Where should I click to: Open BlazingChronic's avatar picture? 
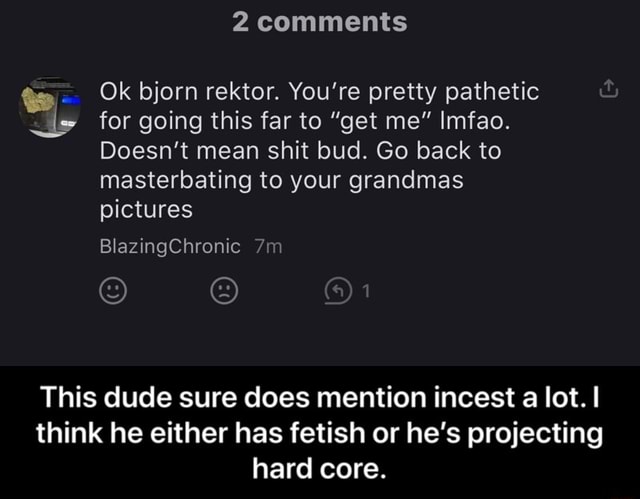pos(50,106)
